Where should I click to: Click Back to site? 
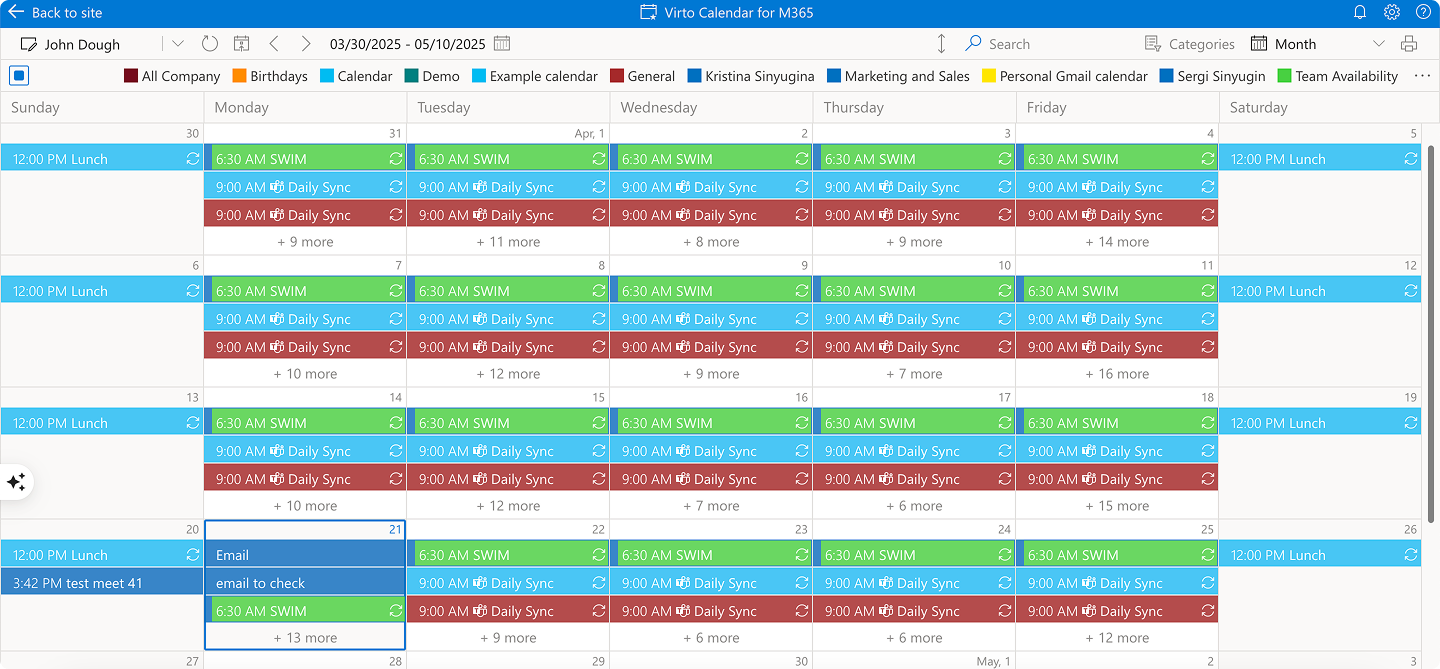[55, 13]
